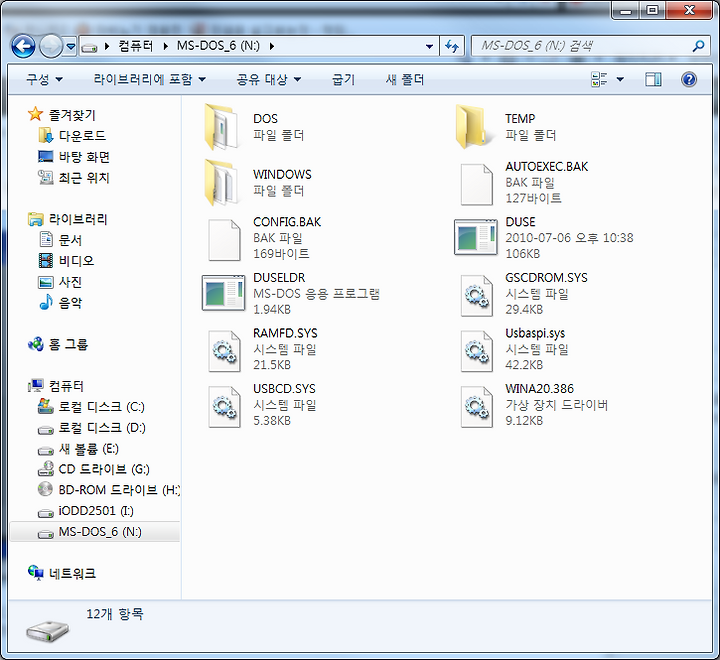The height and width of the screenshot is (660, 720).
Task: Maximize the Explorer window
Action: click(x=652, y=11)
